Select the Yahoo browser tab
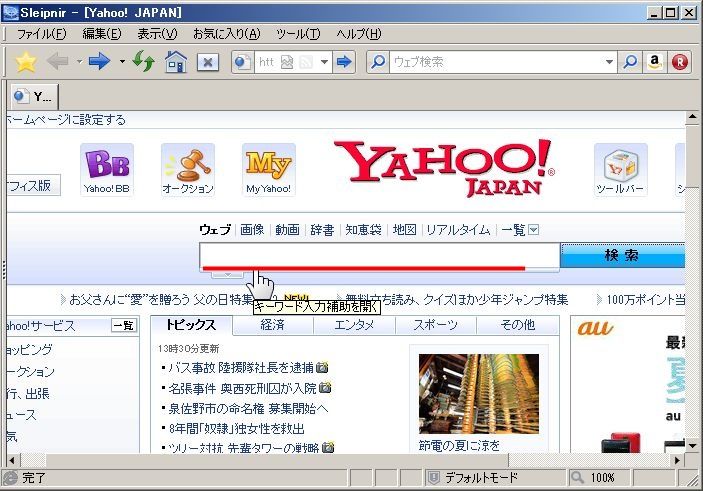This screenshot has width=703, height=491. 34,96
